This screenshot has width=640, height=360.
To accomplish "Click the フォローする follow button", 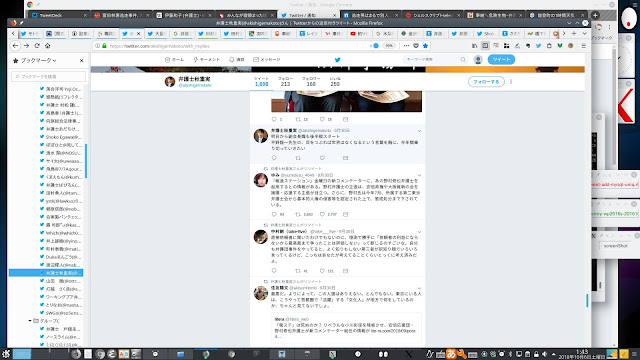I will 486,82.
